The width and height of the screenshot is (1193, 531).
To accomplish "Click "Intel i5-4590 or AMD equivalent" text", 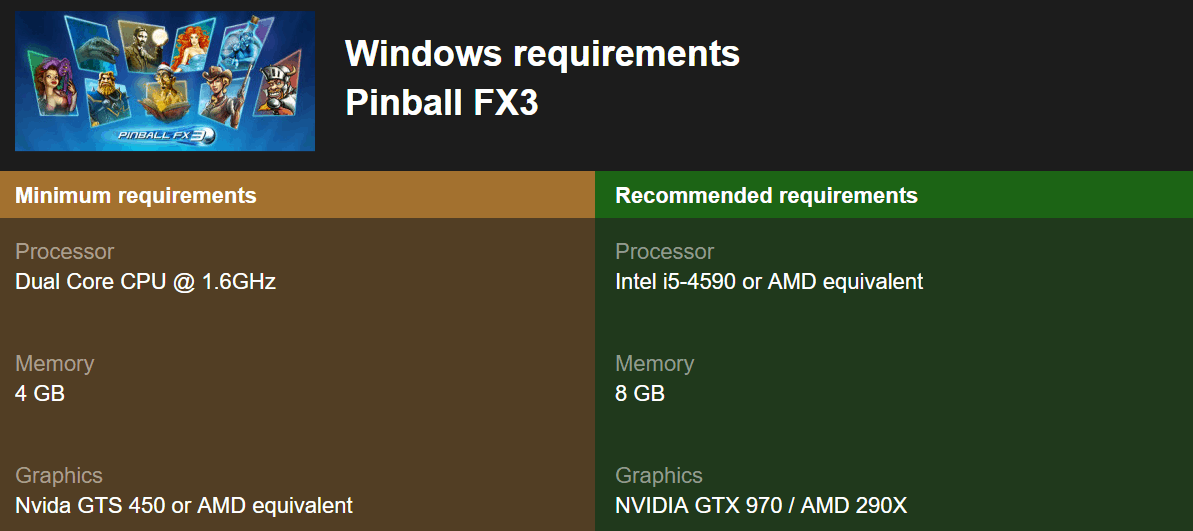I will coord(769,281).
